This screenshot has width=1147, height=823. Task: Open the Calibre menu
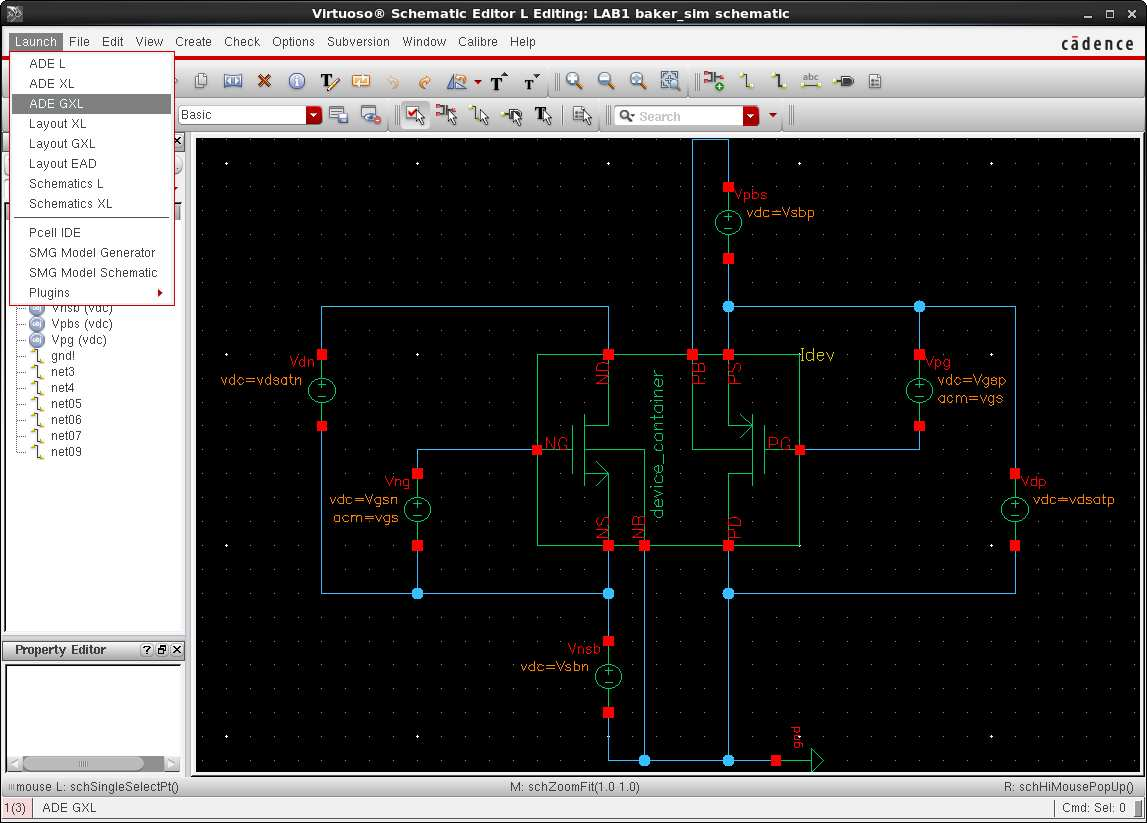478,42
